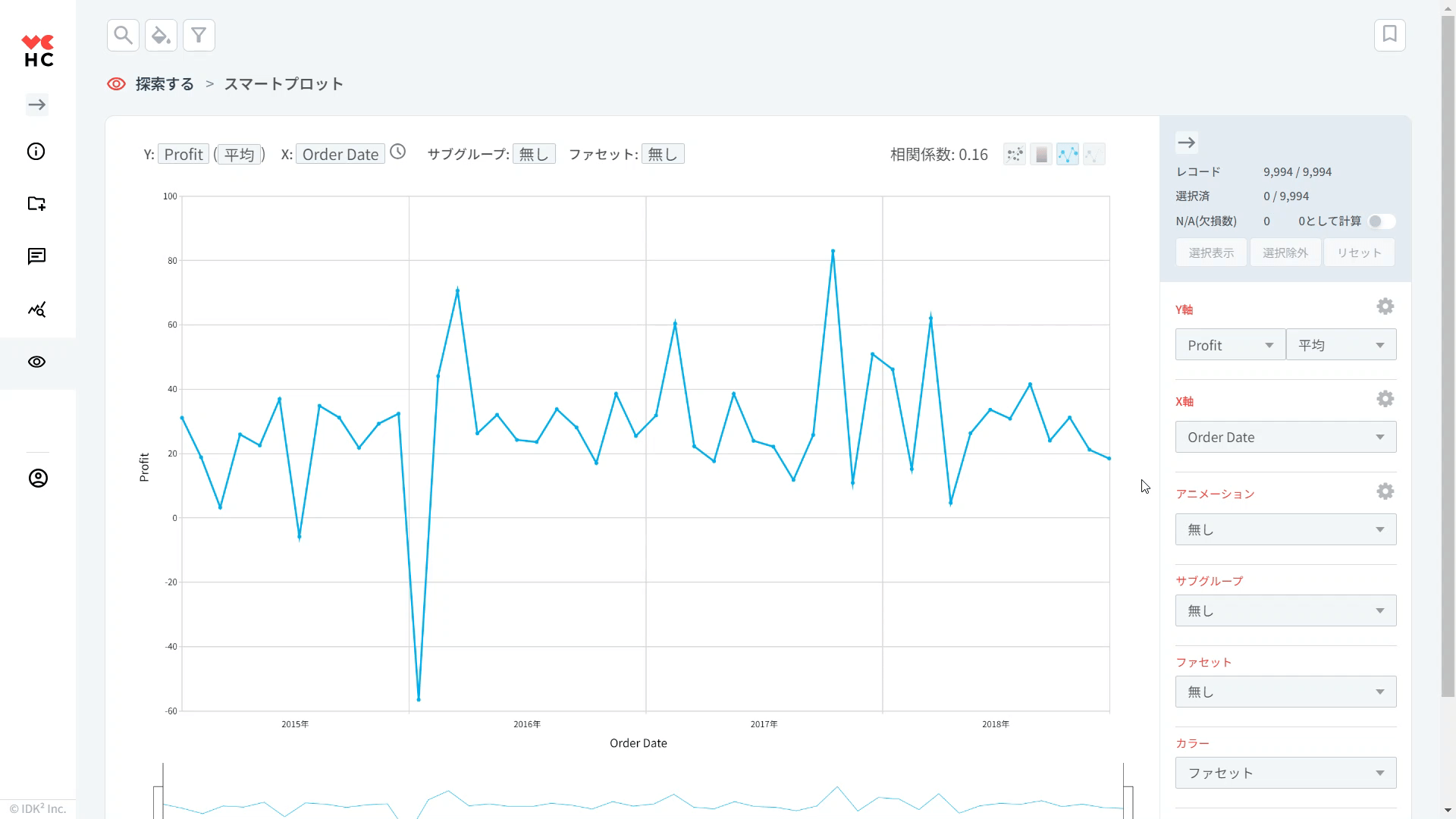Click the 探索する breadcrumb
Screen dimensions: 1456x819
(165, 84)
